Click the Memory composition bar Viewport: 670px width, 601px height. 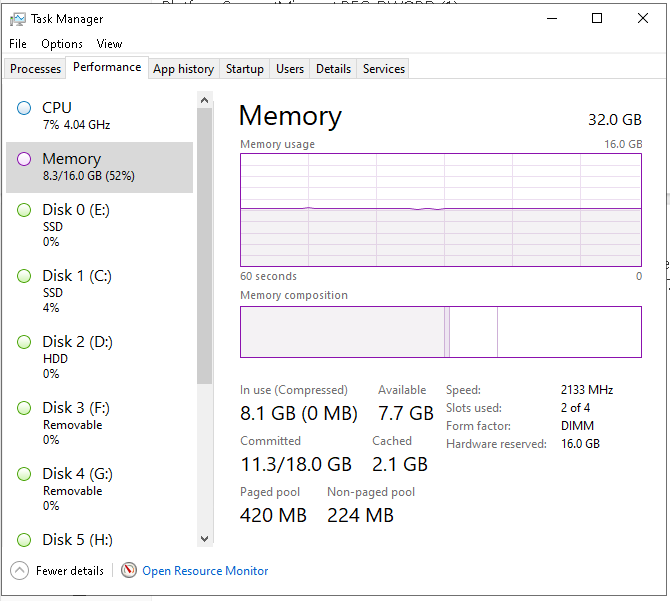tap(440, 332)
